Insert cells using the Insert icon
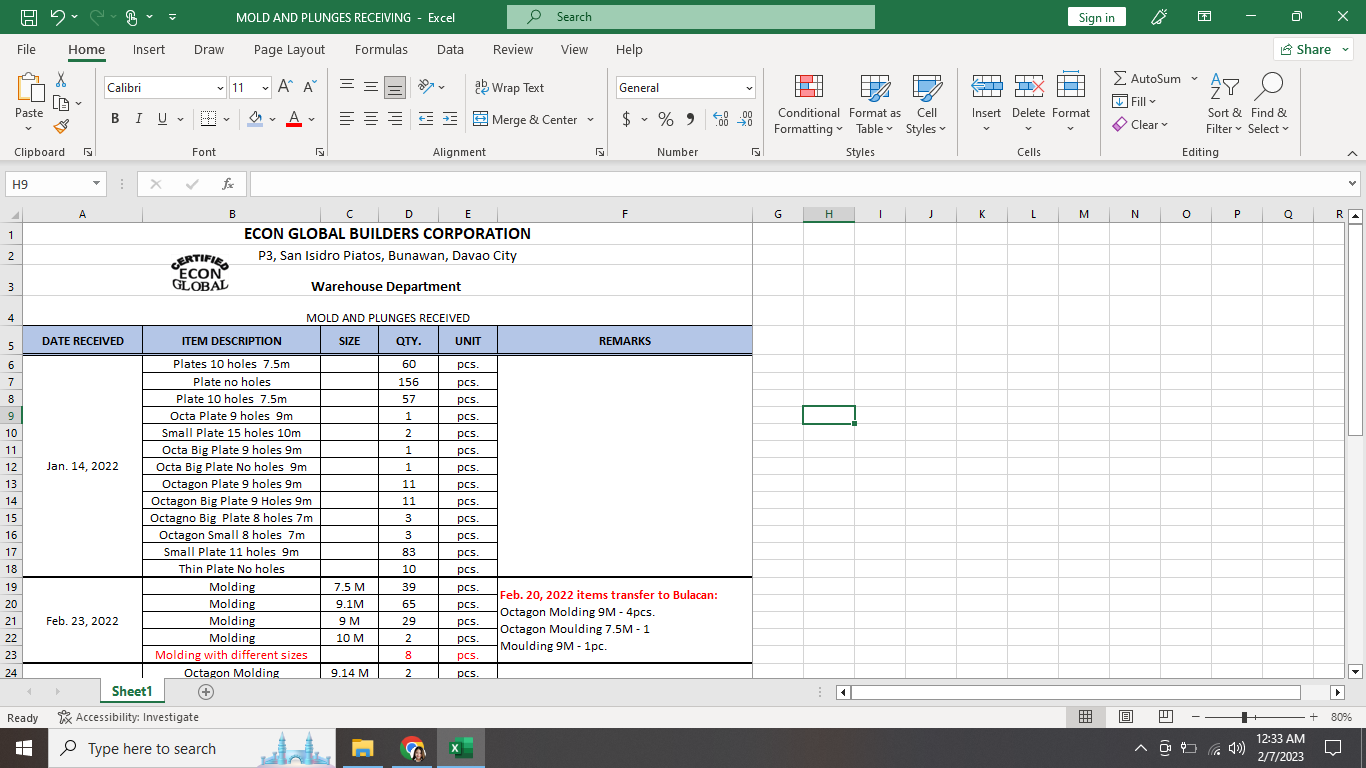Viewport: 1366px width, 768px height. (x=986, y=87)
